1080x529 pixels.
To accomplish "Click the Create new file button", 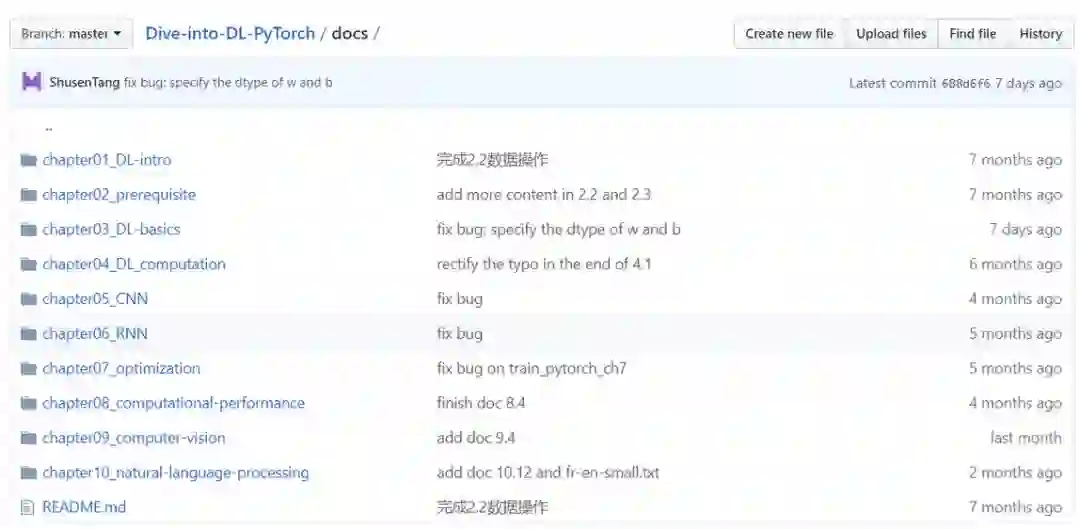I will tap(789, 34).
